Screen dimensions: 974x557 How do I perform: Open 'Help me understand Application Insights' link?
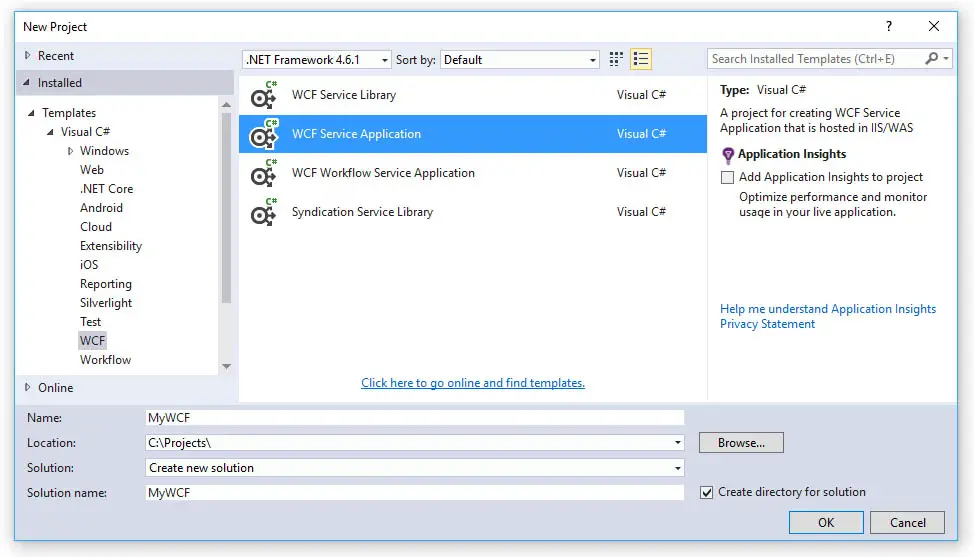[x=827, y=309]
